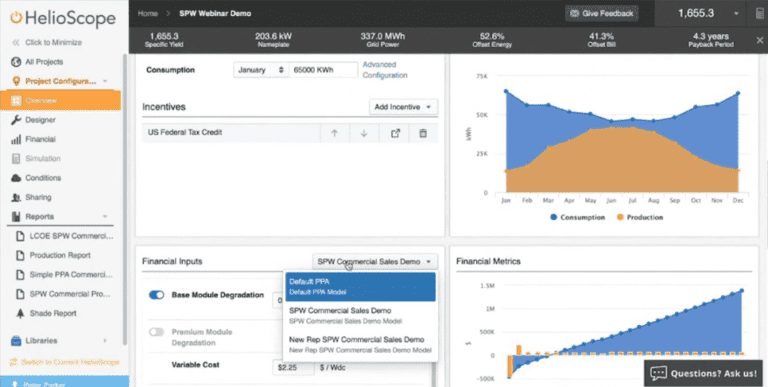The width and height of the screenshot is (768, 387).
Task: Toggle Production series in chart legend
Action: [x=640, y=218]
